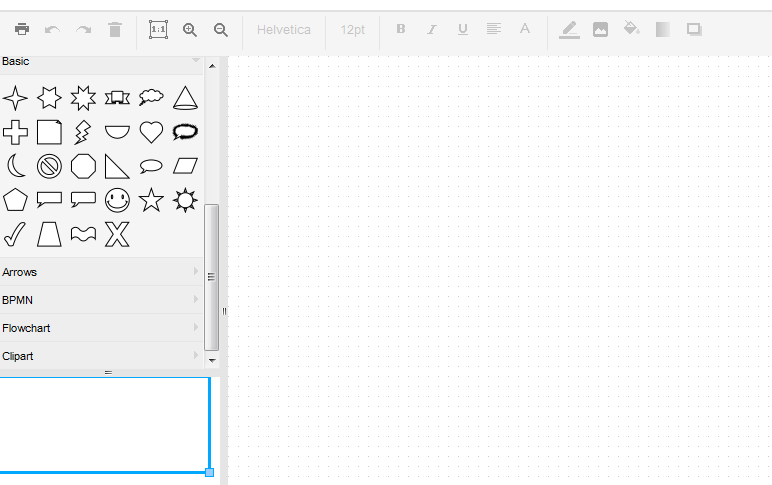Open the line color pencil tool
This screenshot has width=772, height=485.
point(569,30)
